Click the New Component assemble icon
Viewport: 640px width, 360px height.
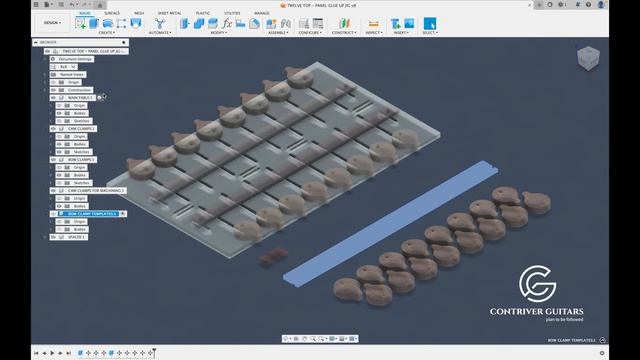(x=271, y=23)
